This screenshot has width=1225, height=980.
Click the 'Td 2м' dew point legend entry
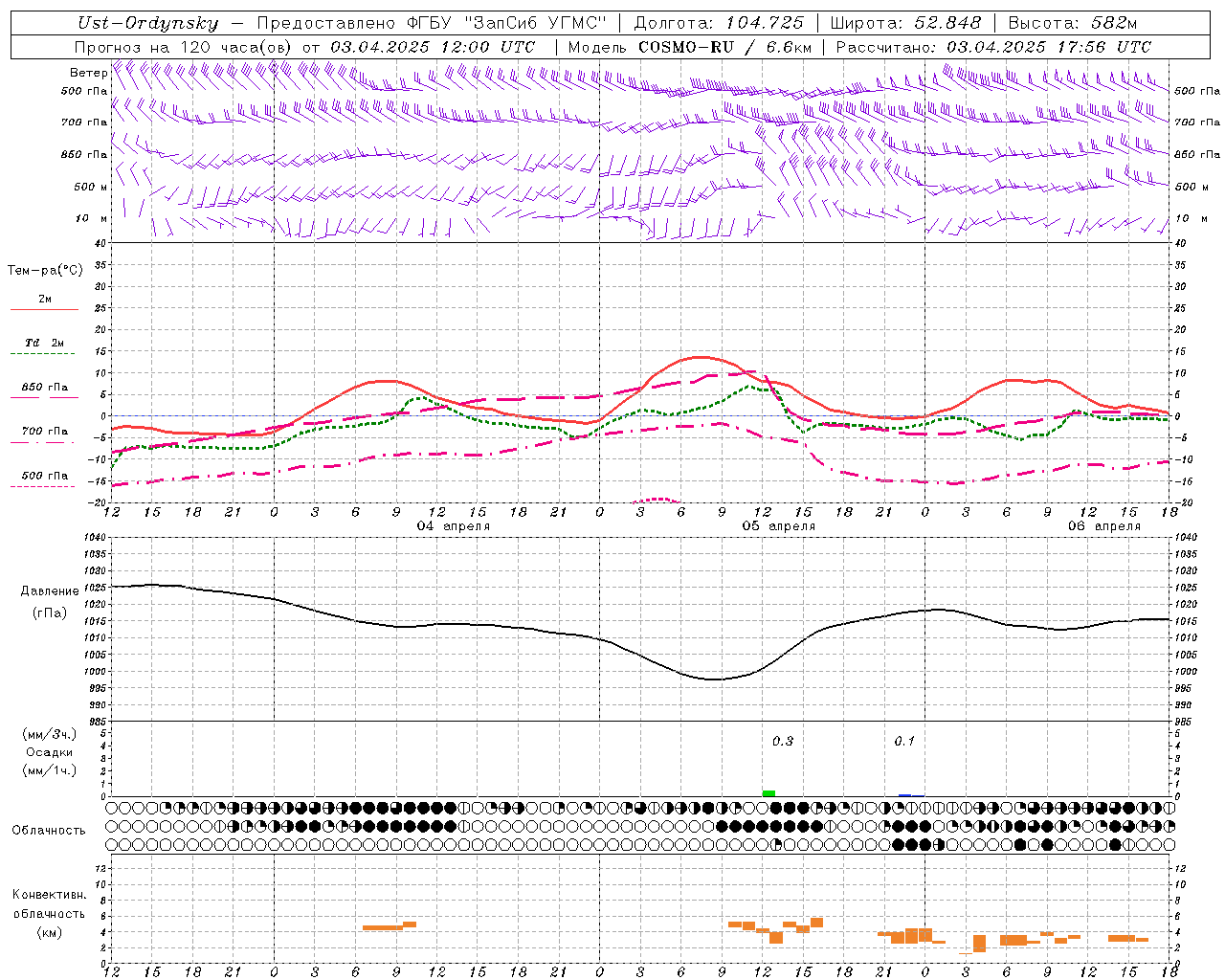tap(45, 343)
